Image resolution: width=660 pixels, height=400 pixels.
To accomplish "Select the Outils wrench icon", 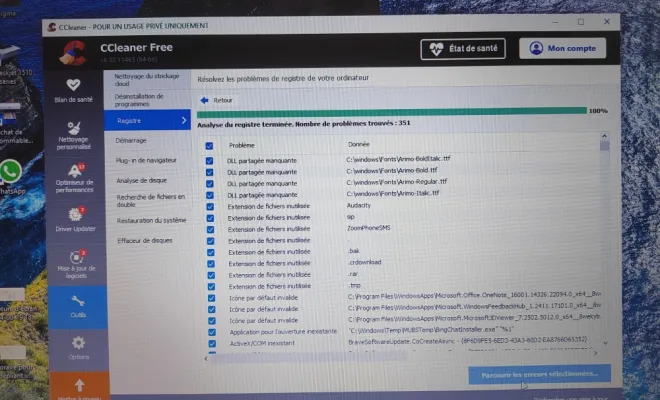I will 78,301.
